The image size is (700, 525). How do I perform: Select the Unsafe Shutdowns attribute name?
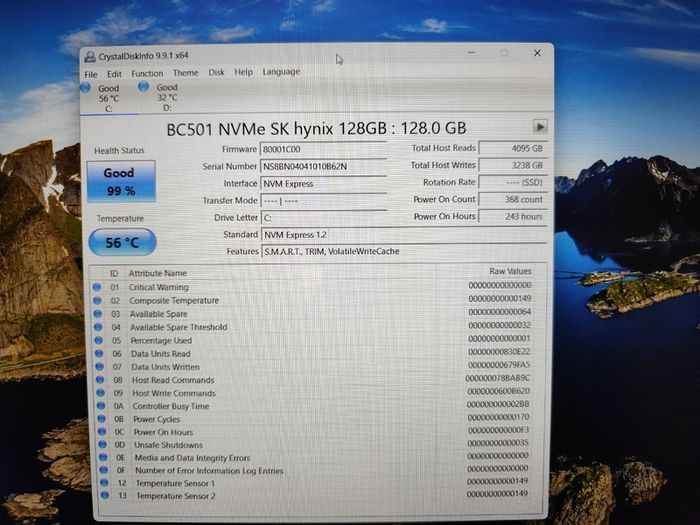168,445
